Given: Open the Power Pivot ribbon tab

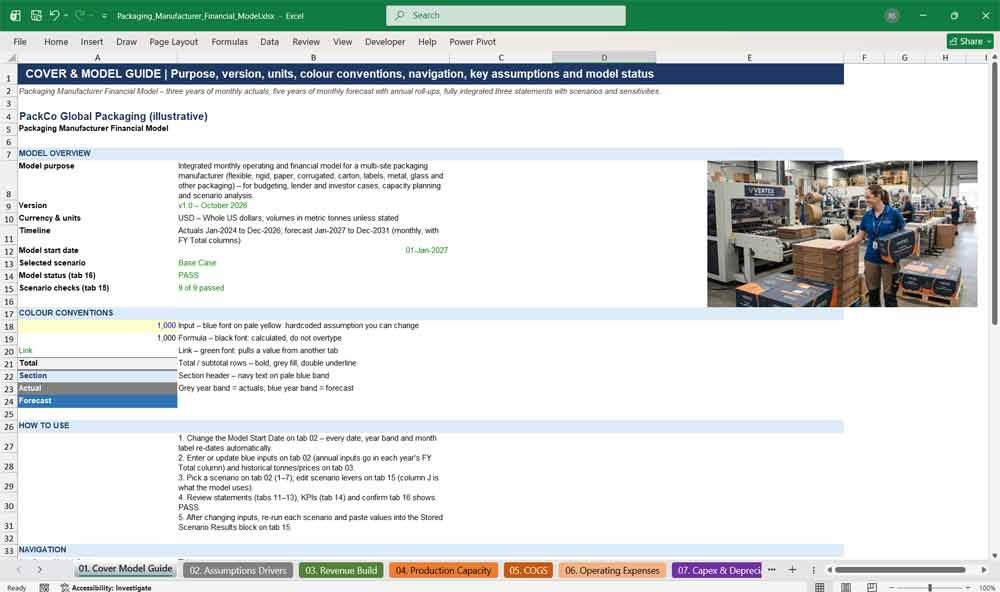Looking at the screenshot, I should coord(473,41).
